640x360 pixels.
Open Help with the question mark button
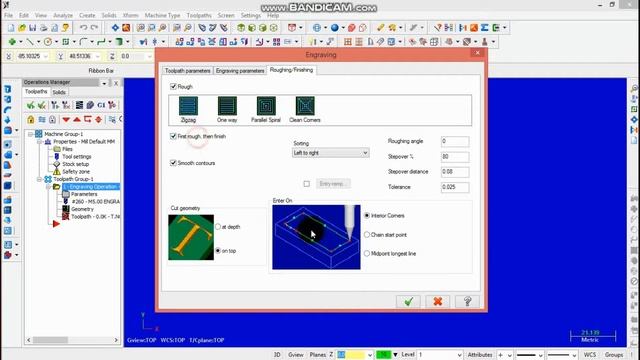pos(467,302)
